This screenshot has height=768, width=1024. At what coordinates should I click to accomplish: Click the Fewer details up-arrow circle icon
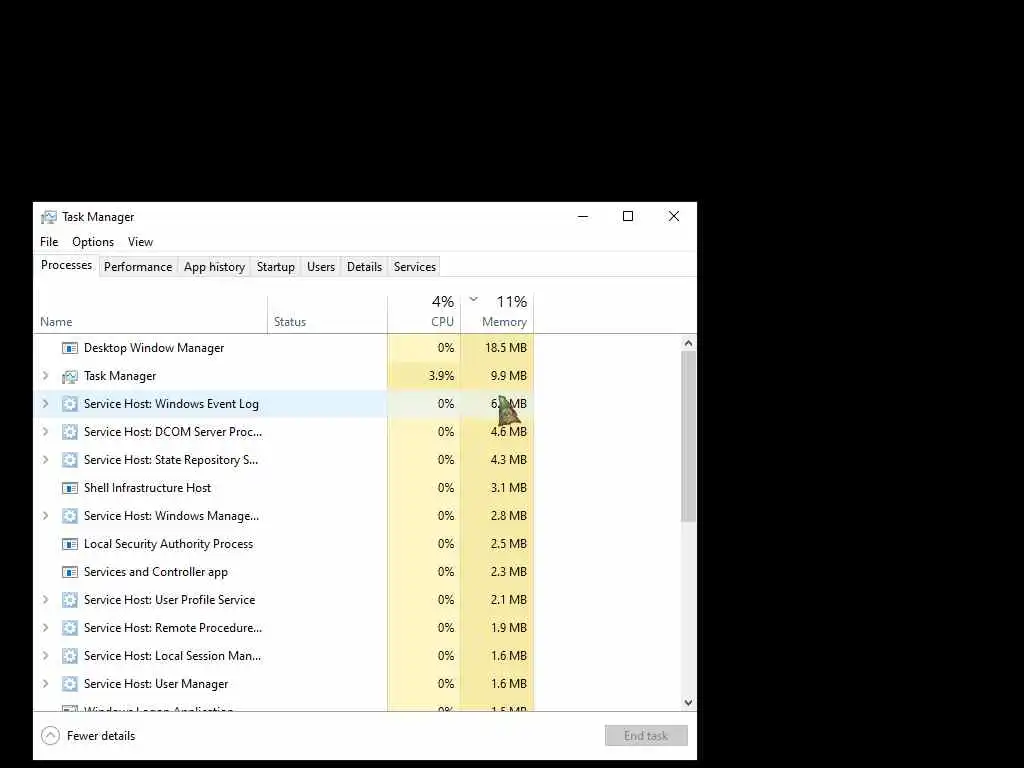(x=50, y=736)
